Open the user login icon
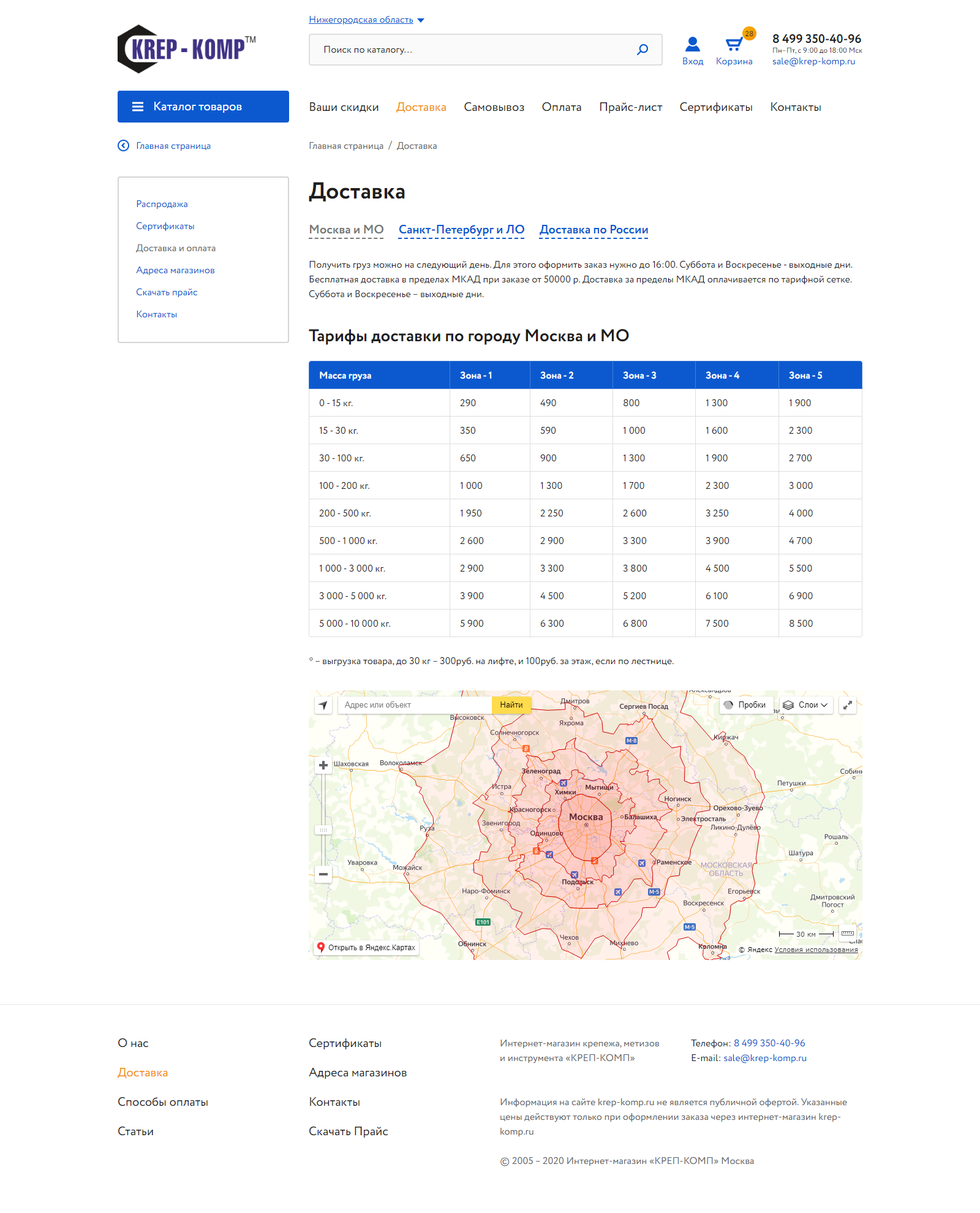Viewport: 980px width, 1213px height. point(693,44)
